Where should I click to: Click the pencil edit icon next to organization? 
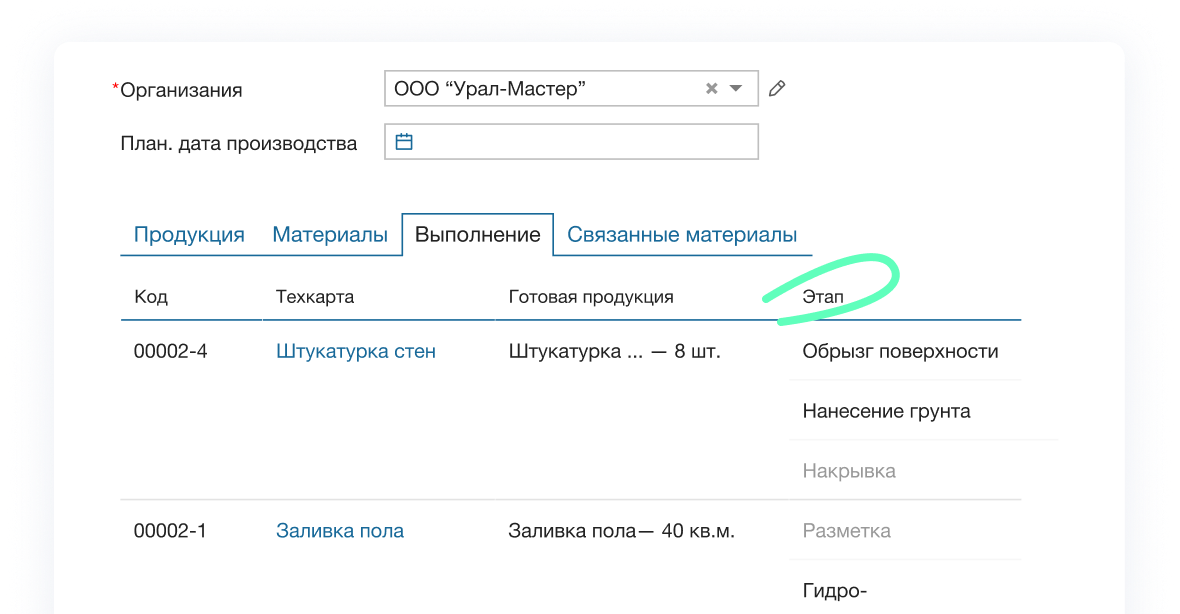click(777, 89)
